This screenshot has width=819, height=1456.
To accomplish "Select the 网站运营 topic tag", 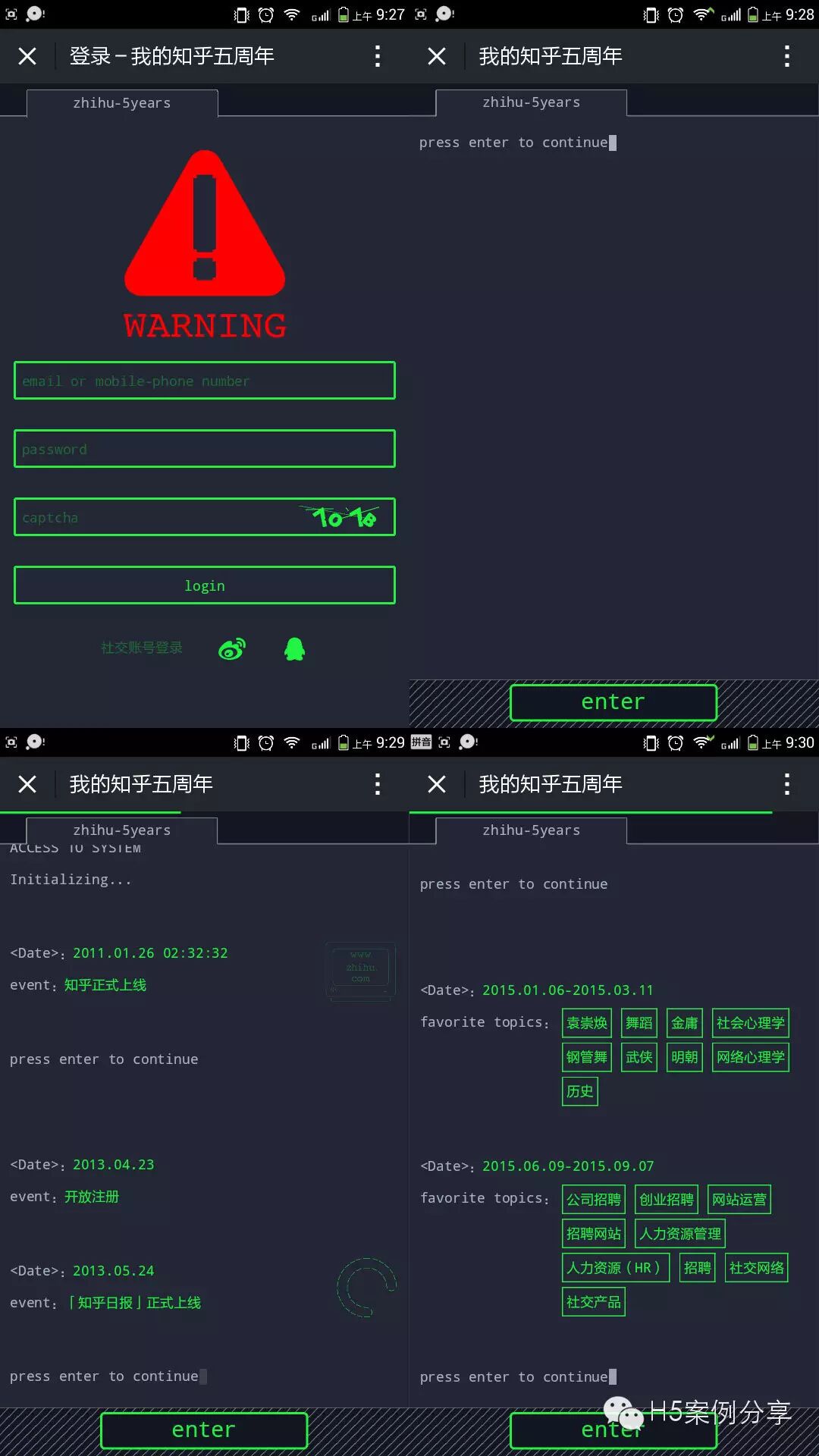I will click(x=739, y=1200).
